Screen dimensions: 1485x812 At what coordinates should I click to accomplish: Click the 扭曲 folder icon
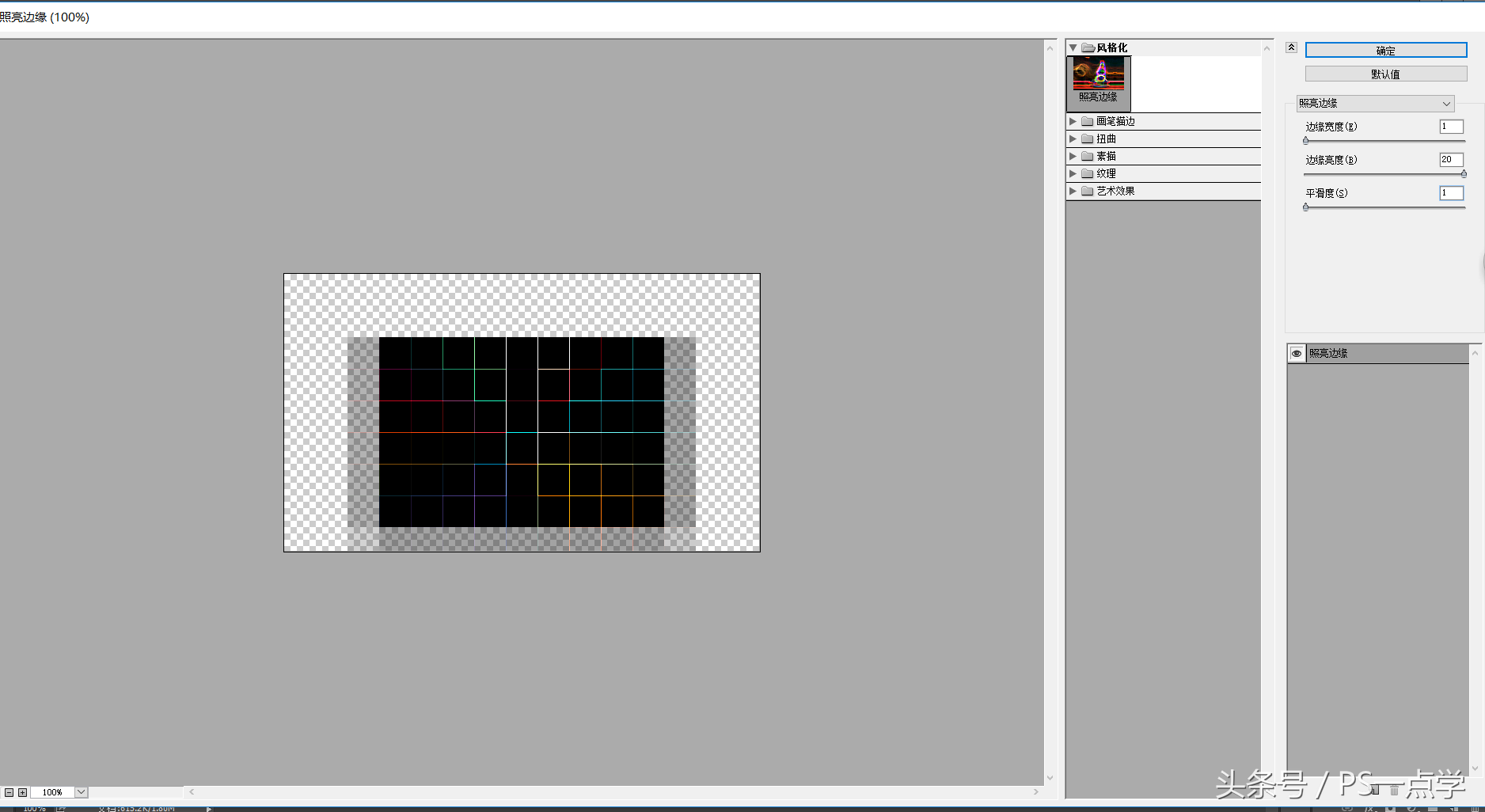click(1088, 138)
